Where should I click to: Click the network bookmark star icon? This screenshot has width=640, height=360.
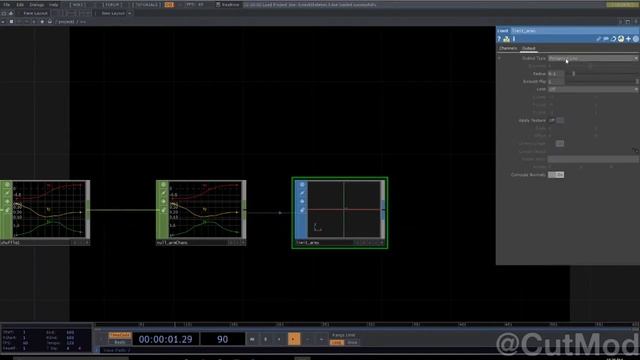(x=42, y=22)
